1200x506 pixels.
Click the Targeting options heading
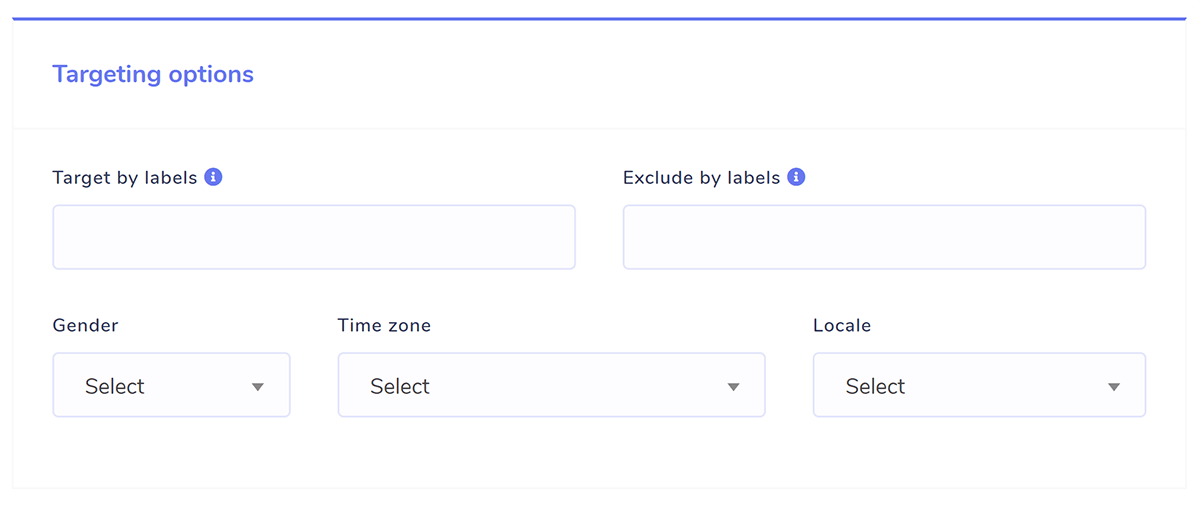pos(153,74)
